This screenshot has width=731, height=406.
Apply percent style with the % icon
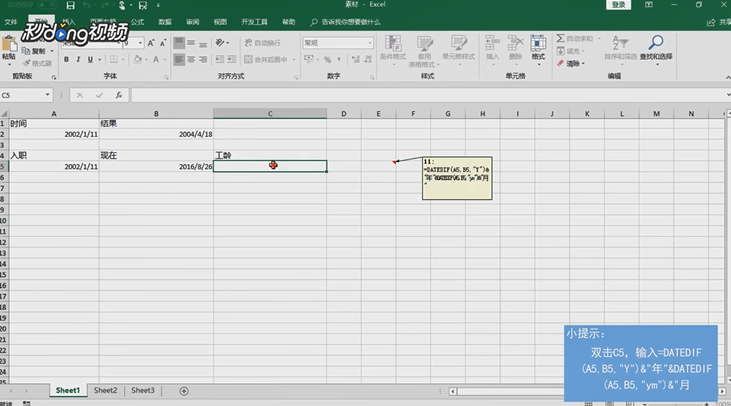click(x=327, y=60)
